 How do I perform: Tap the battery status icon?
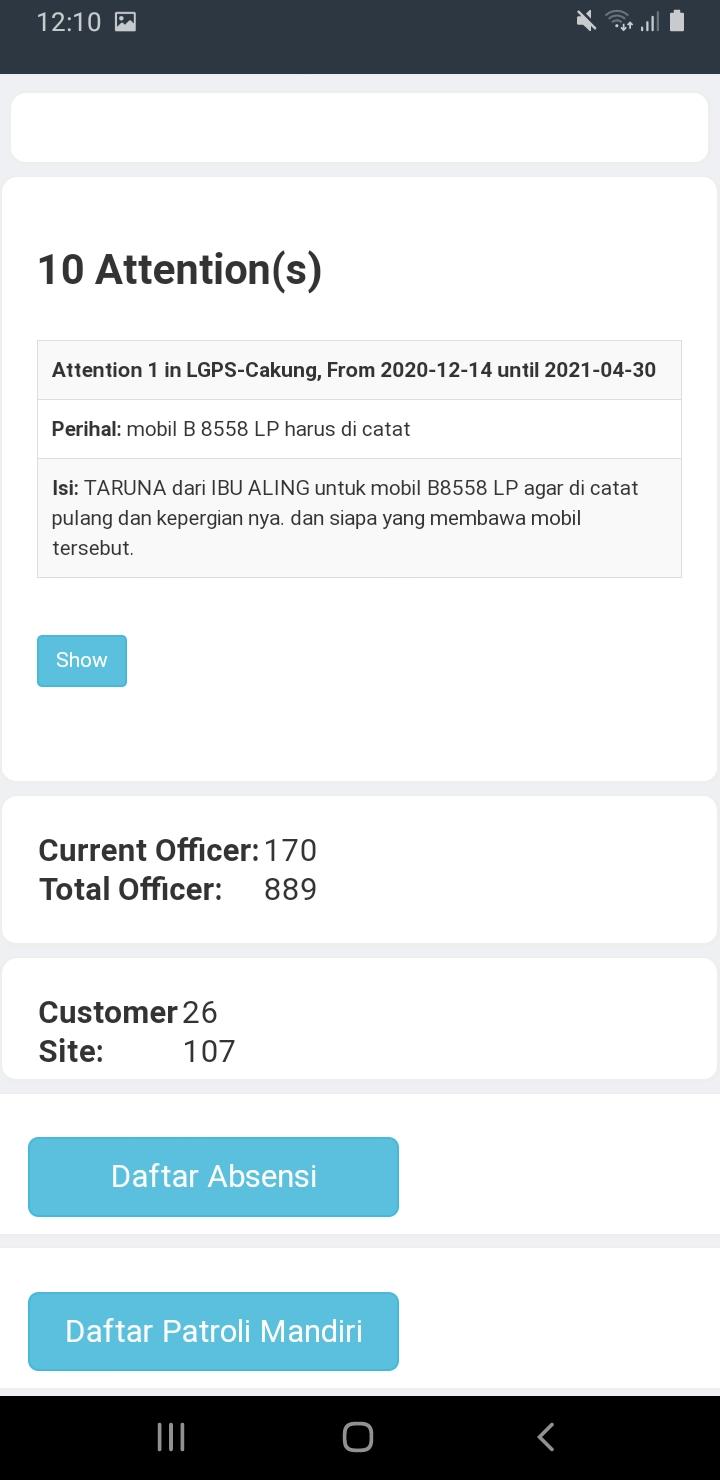(x=677, y=21)
